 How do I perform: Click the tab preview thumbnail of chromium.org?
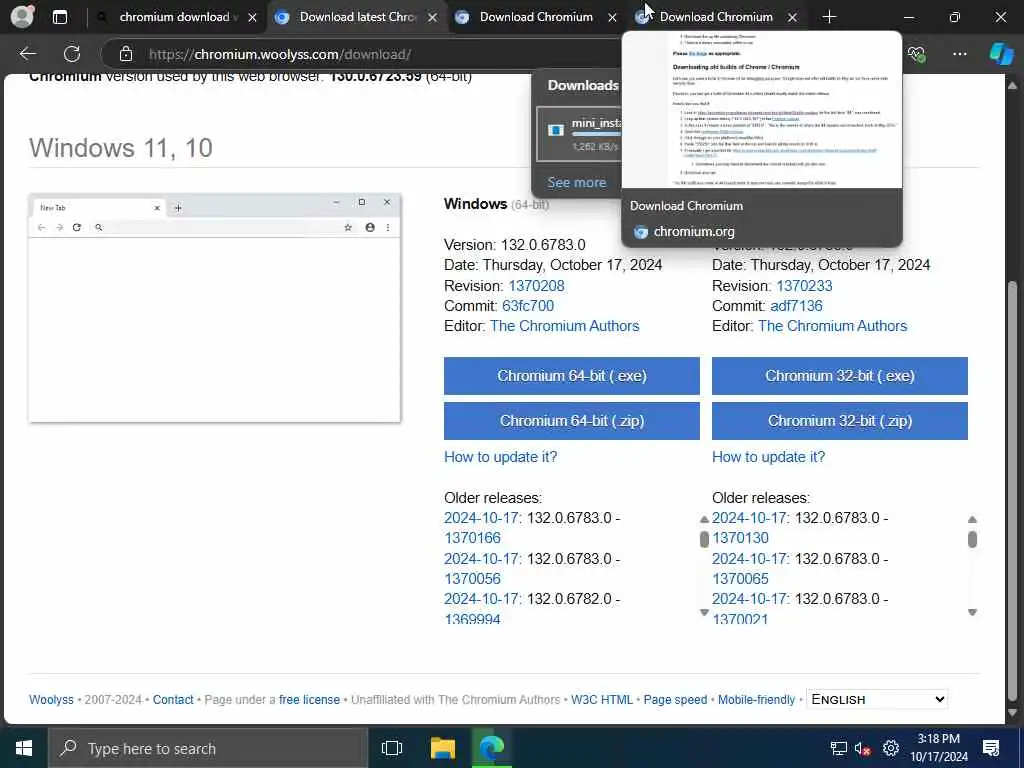pos(761,110)
